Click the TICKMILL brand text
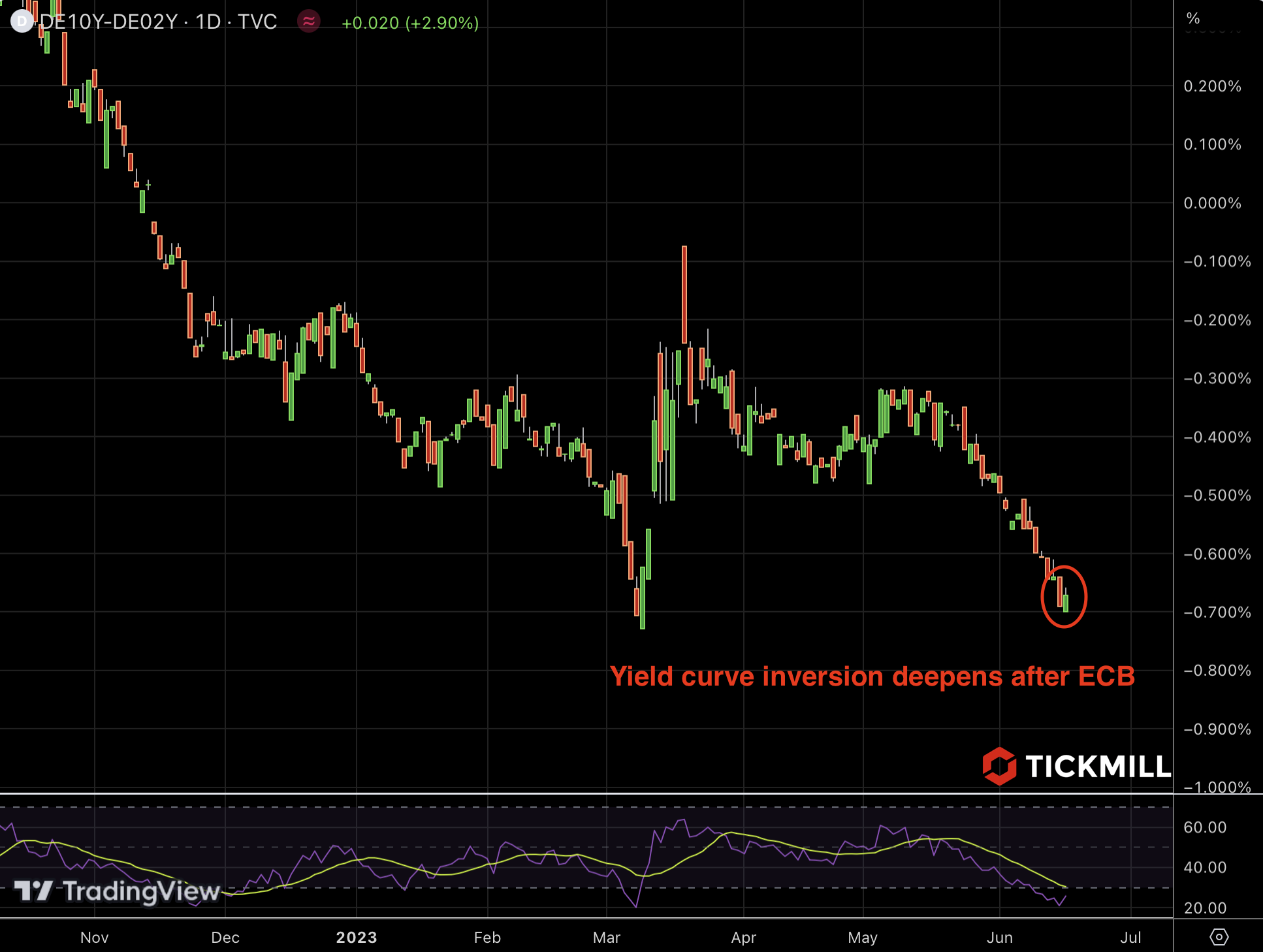 1098,767
